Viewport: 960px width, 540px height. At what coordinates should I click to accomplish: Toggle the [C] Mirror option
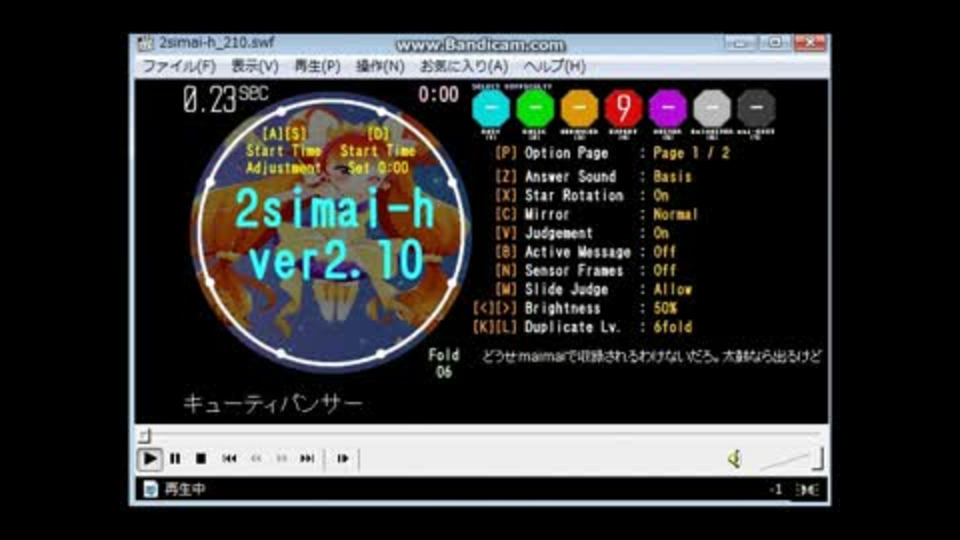596,214
